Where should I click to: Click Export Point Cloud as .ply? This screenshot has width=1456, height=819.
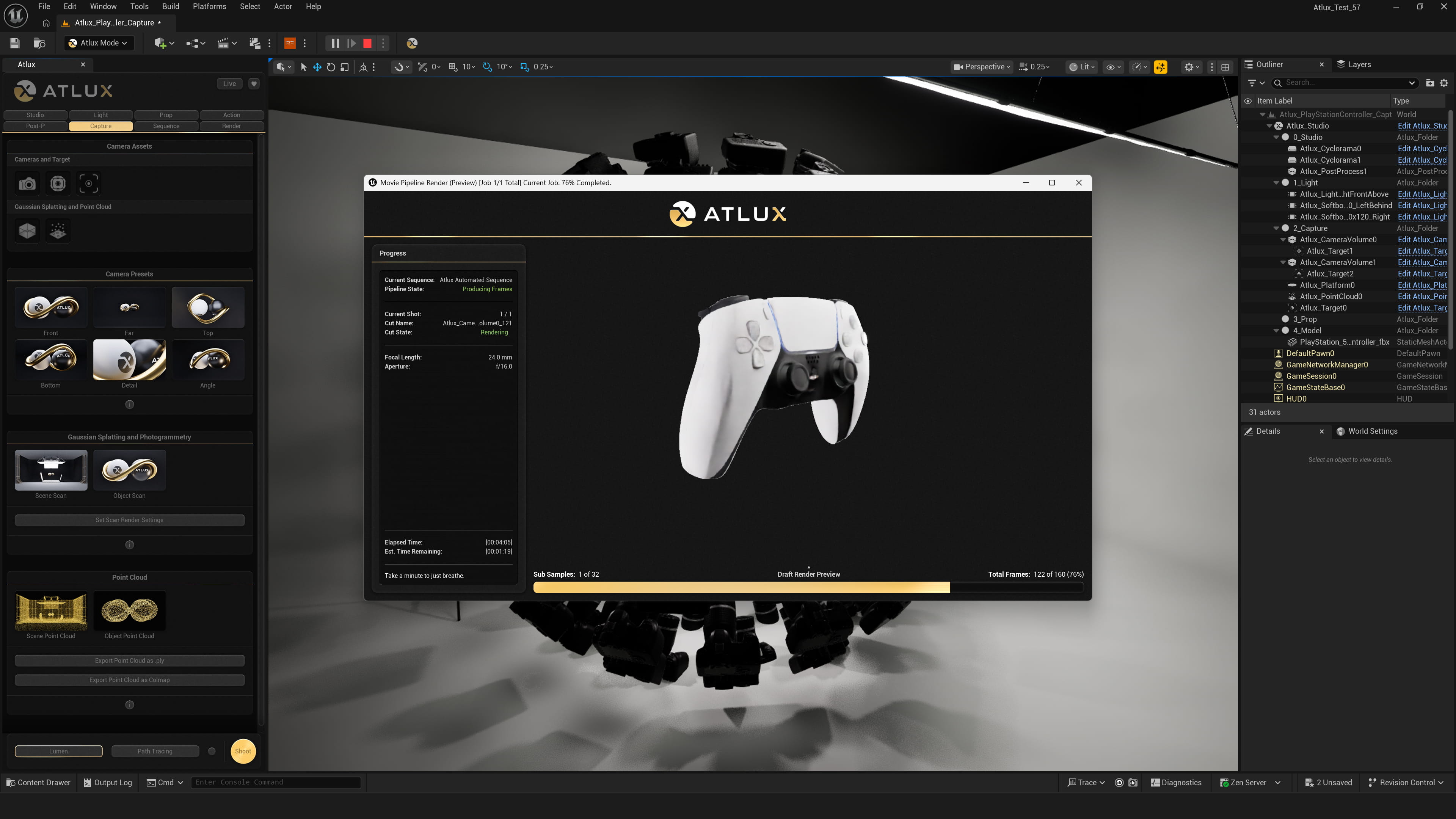[129, 660]
